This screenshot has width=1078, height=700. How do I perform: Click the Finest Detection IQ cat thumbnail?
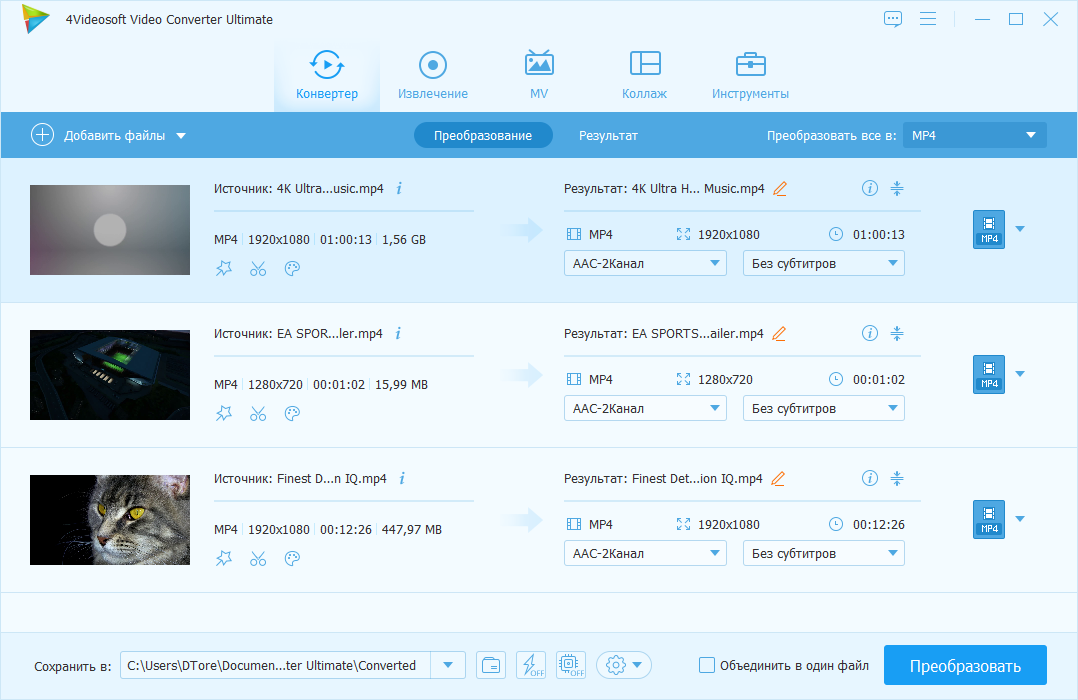[x=110, y=520]
